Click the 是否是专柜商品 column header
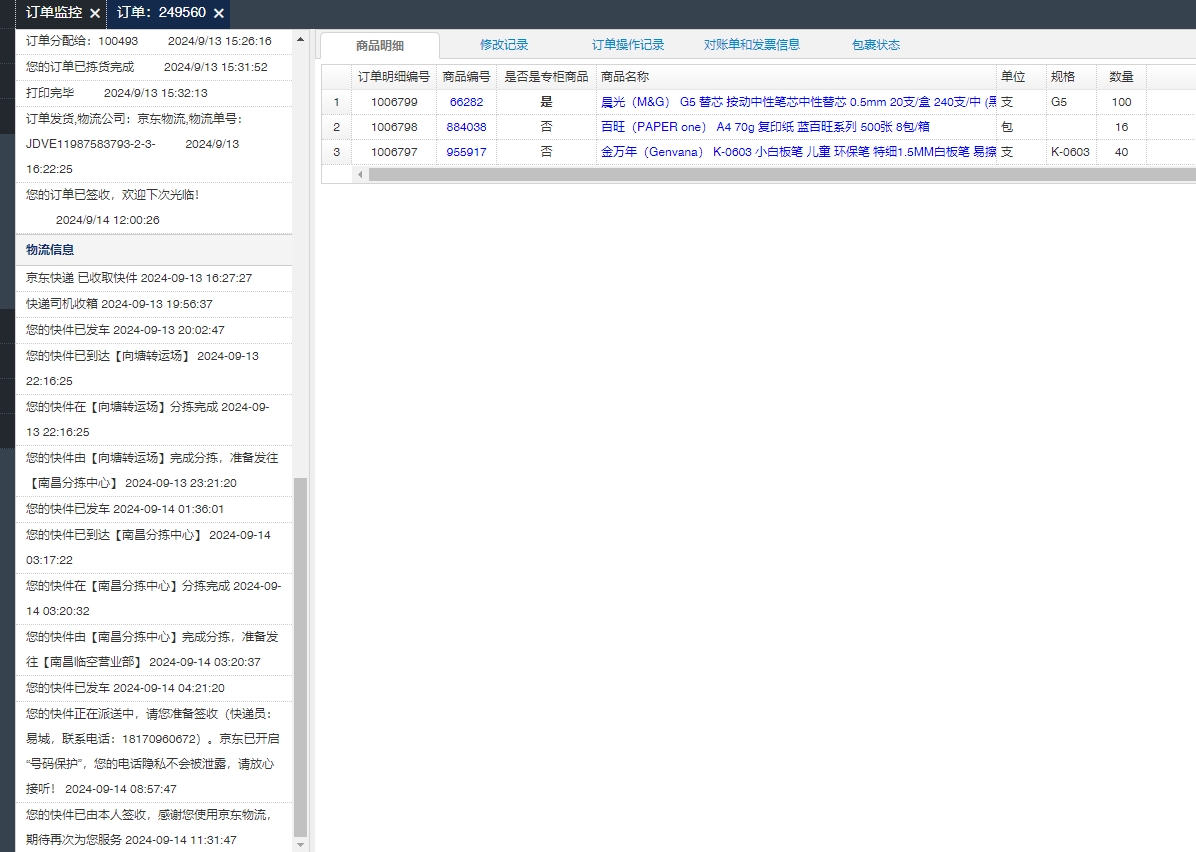The height and width of the screenshot is (852, 1196). [x=546, y=77]
